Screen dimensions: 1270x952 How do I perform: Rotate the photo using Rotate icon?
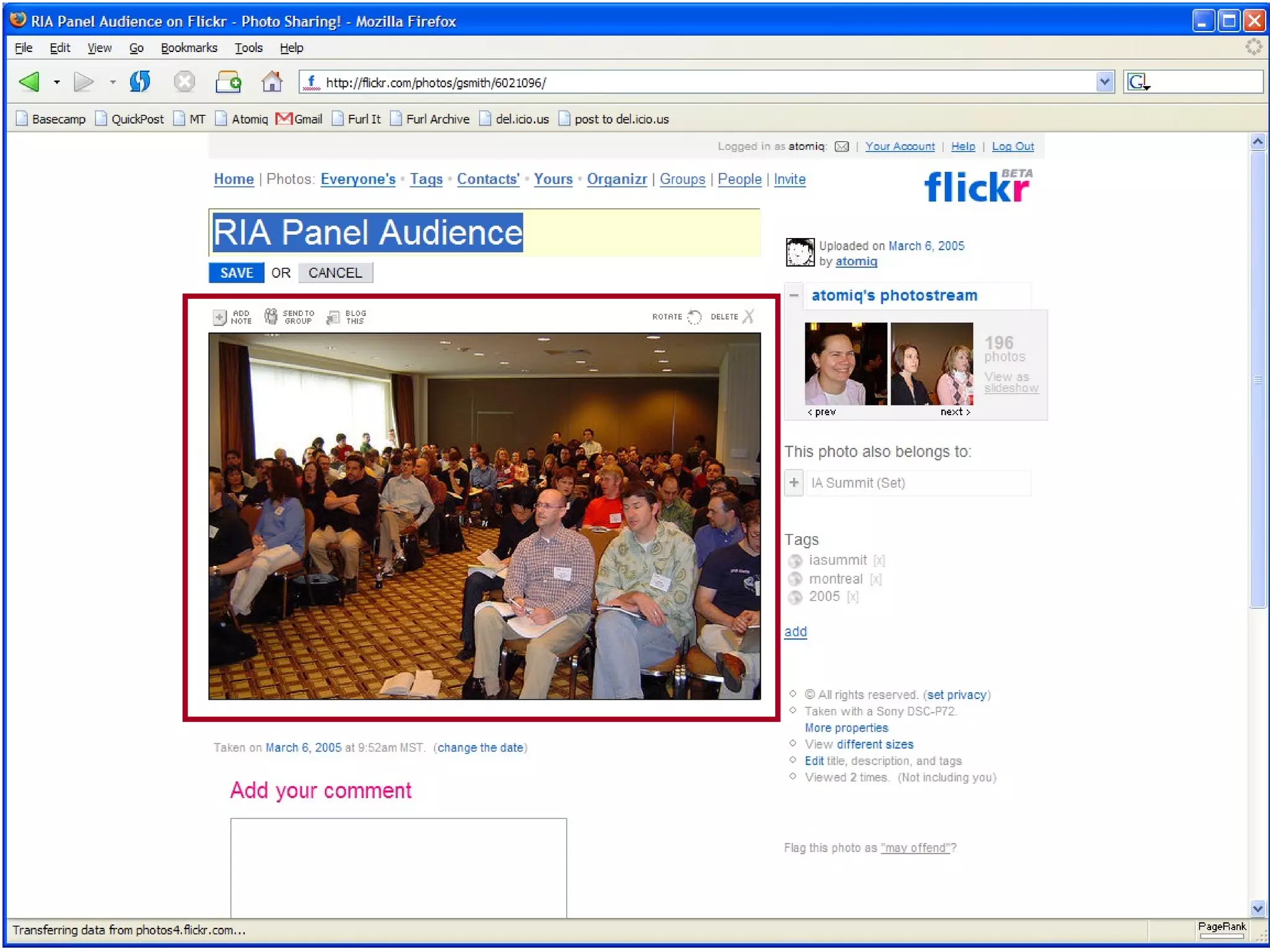tap(695, 317)
